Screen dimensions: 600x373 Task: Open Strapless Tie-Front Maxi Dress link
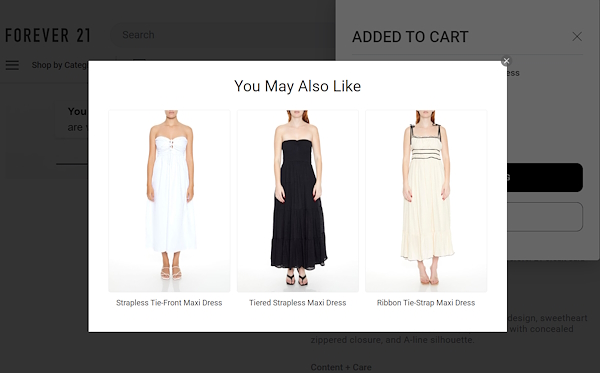coord(169,303)
